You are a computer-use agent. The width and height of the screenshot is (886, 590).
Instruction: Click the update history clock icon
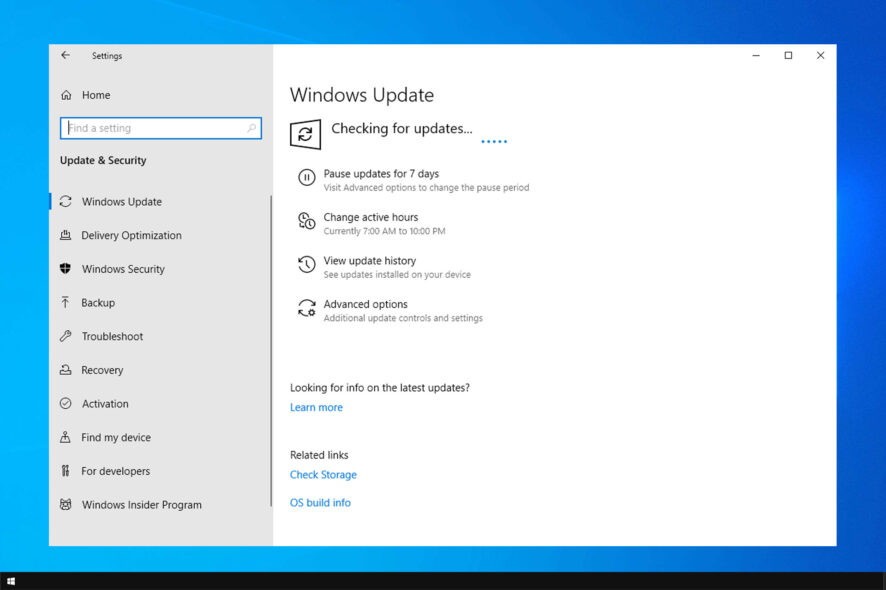(x=306, y=264)
